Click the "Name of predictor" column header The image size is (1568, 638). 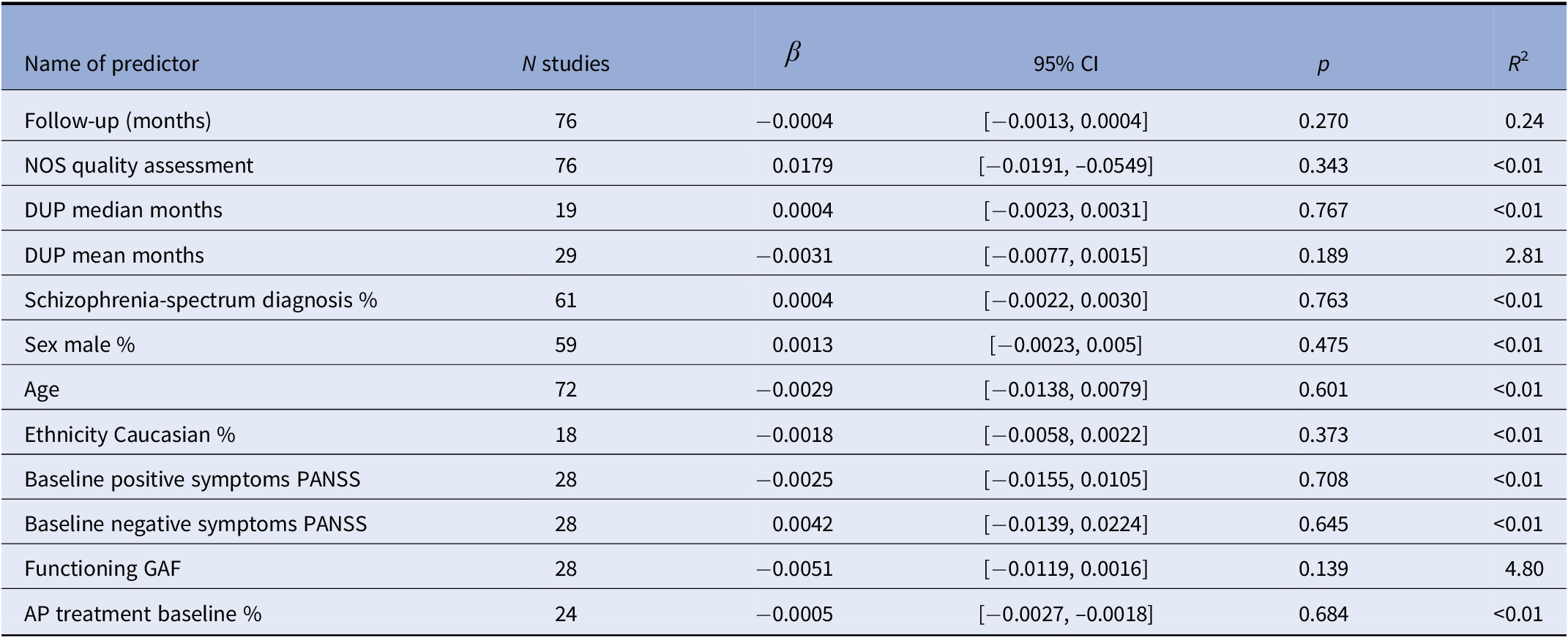point(111,64)
